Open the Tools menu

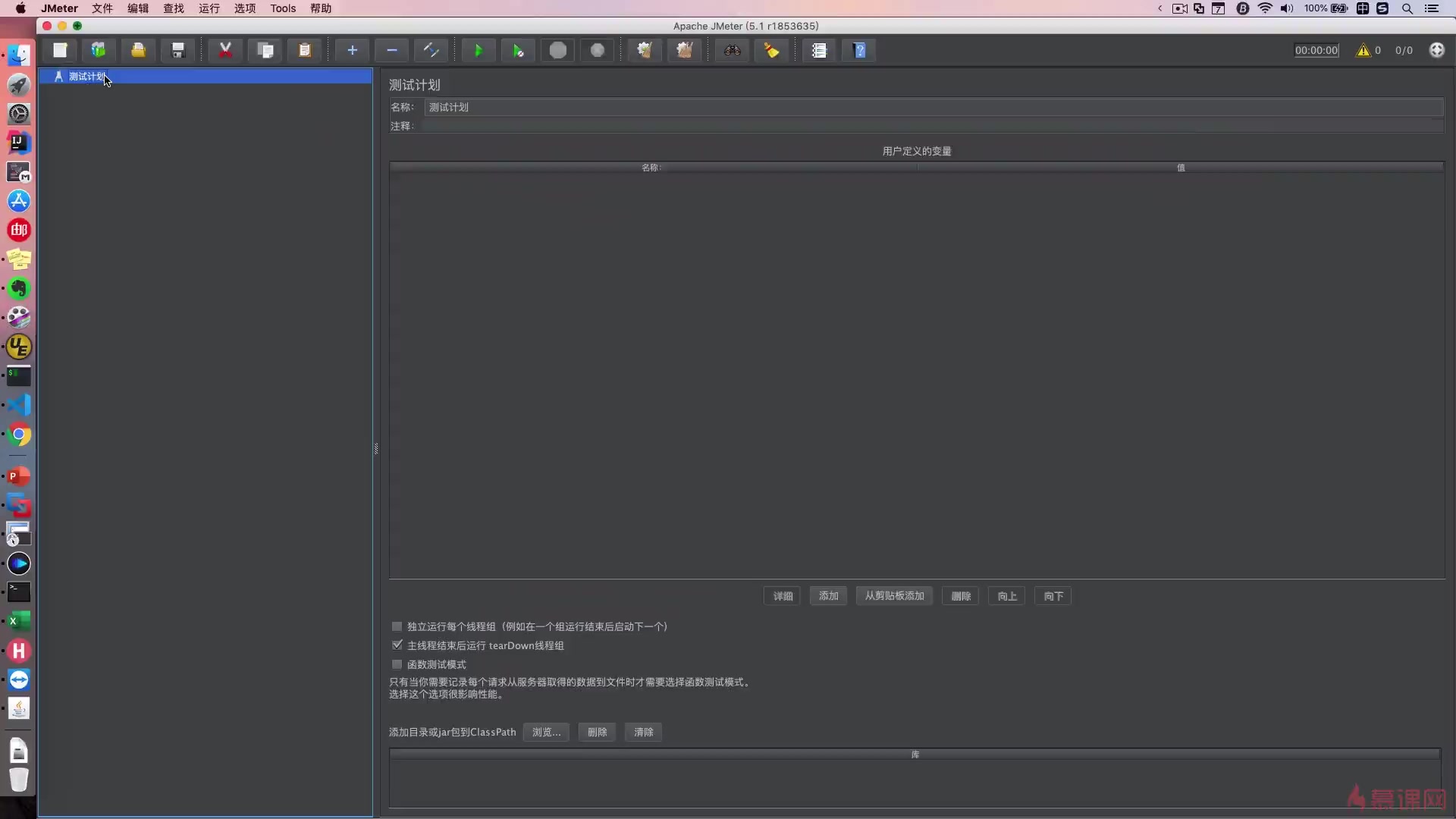tap(283, 8)
